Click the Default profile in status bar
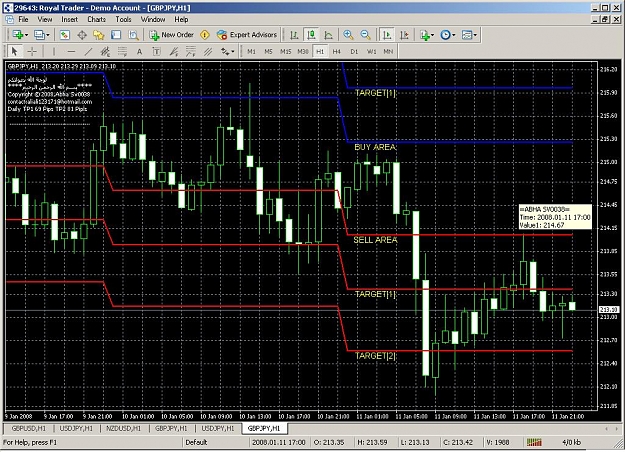625x452 pixels. click(196, 442)
